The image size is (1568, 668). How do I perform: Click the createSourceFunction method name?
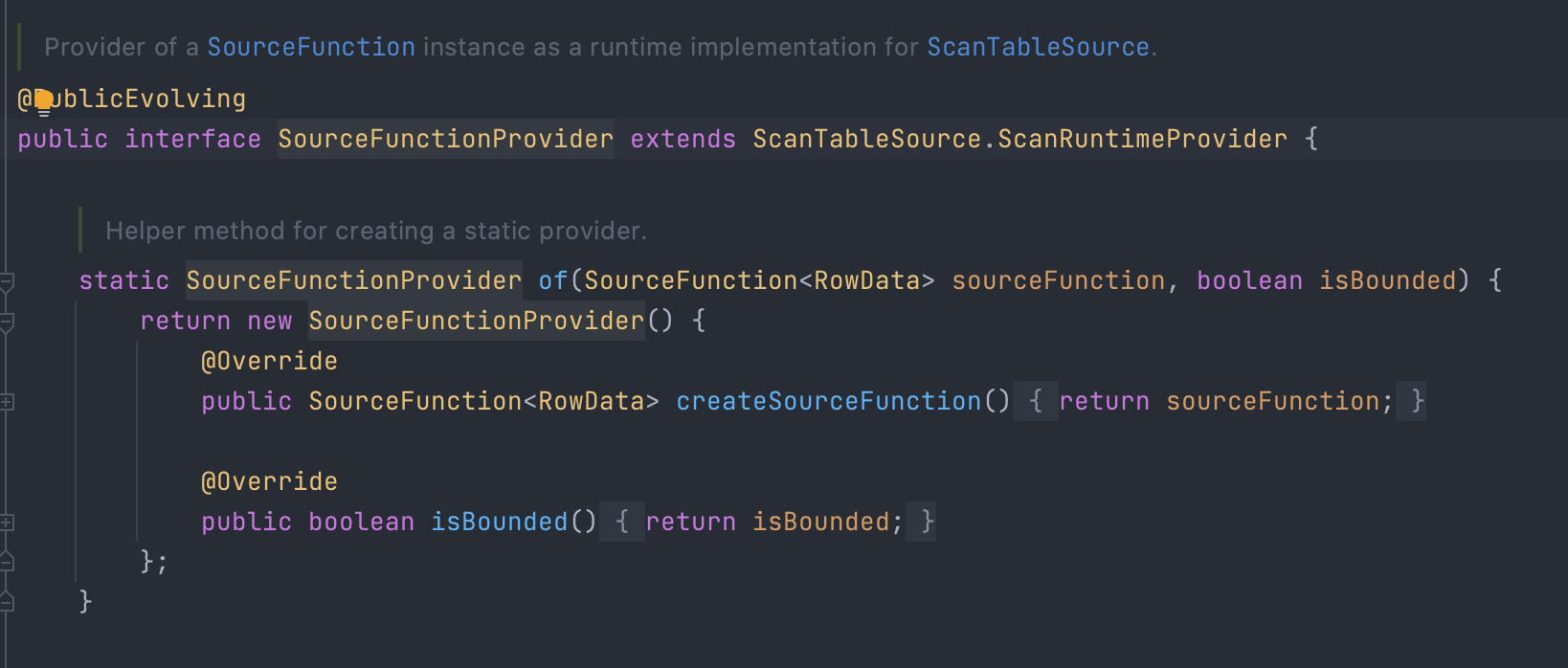coord(828,401)
